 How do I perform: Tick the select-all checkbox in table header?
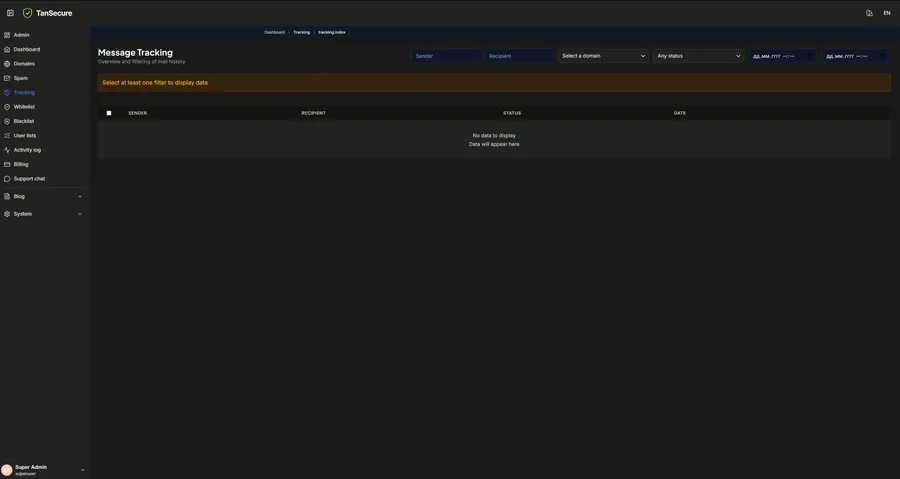109,113
